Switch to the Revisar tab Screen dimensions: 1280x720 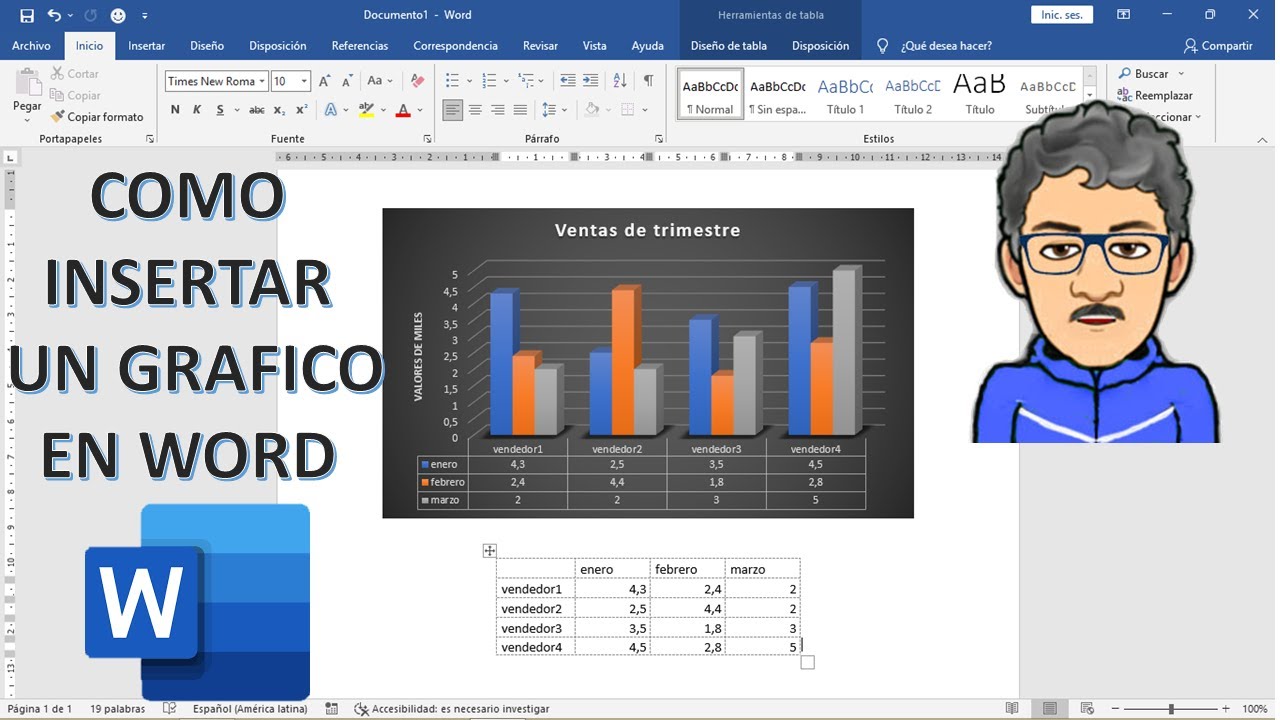pos(540,46)
